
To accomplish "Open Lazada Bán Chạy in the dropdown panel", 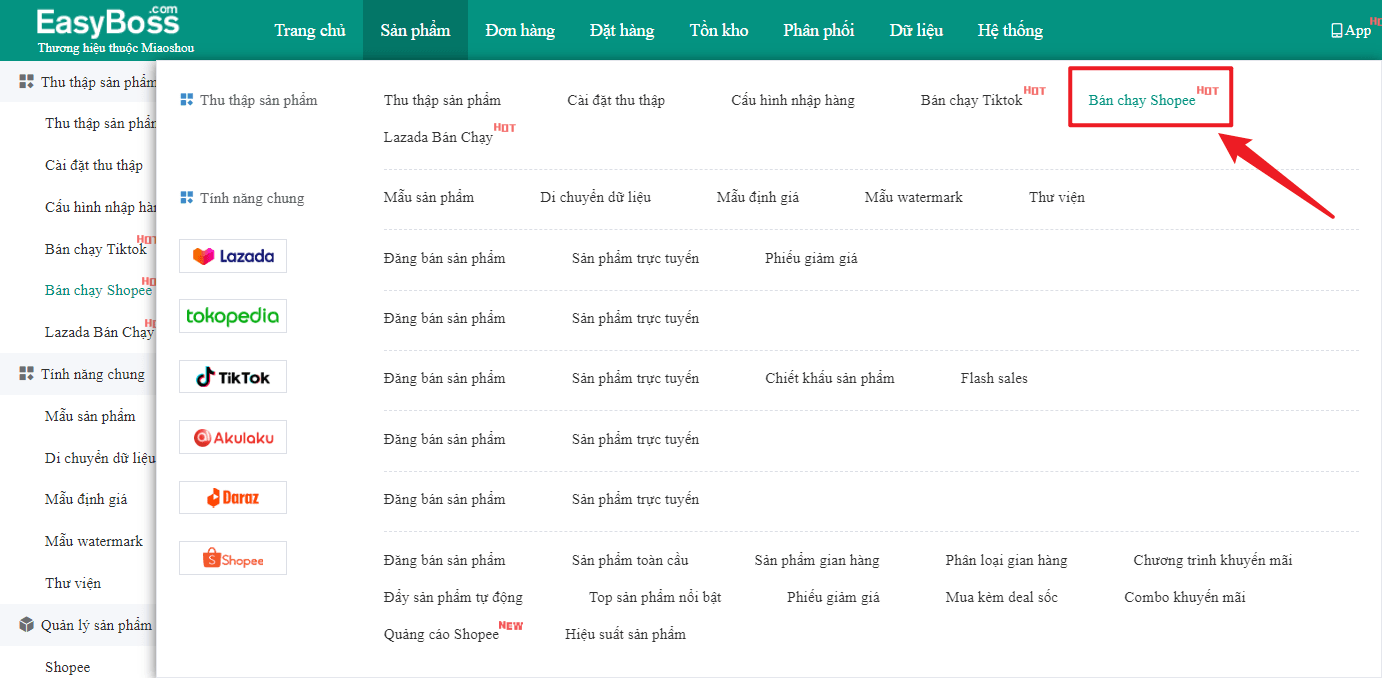I will (438, 137).
